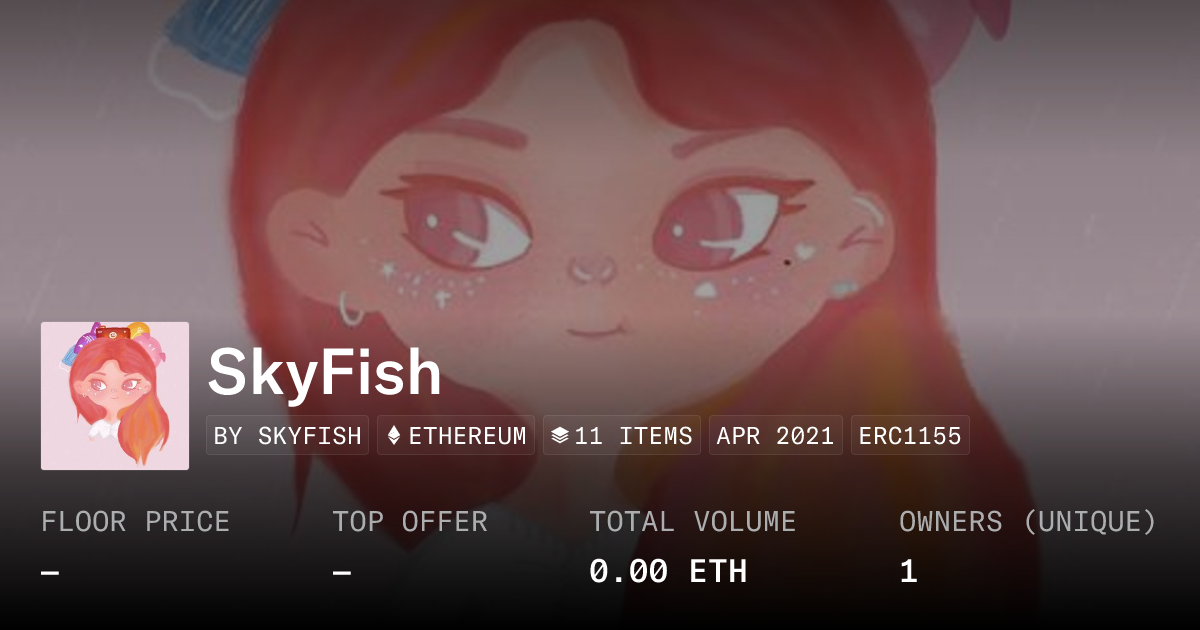The width and height of the screenshot is (1200, 630).
Task: Click the 0.00 ETH volume value
Action: [668, 572]
